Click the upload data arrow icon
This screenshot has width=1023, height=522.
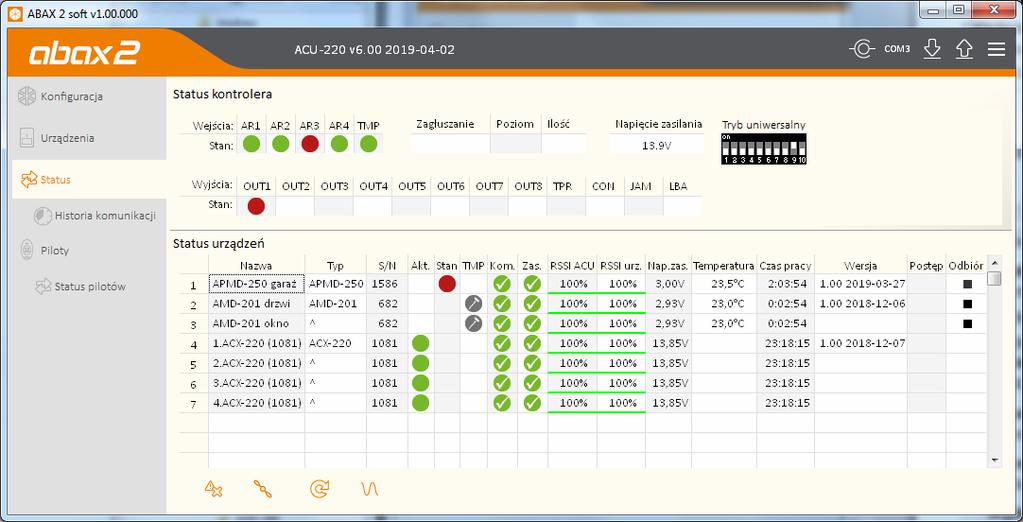point(964,50)
